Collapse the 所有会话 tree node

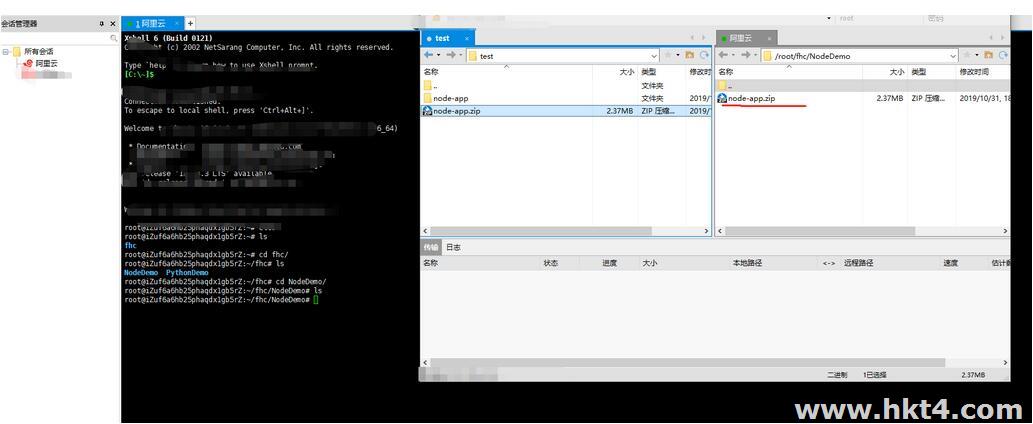tap(7, 51)
